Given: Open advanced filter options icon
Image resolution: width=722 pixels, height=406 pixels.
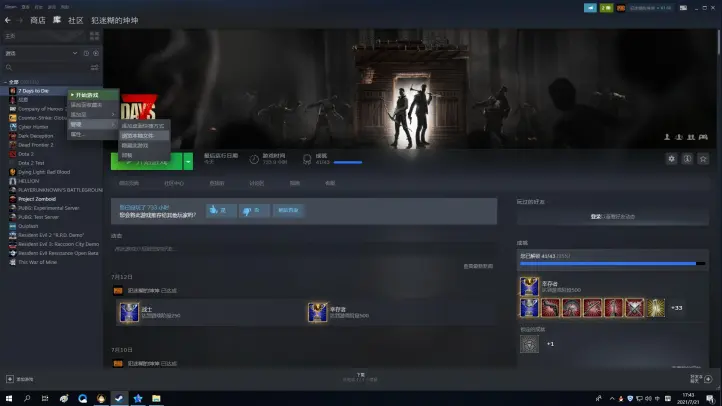Looking at the screenshot, I should tap(94, 68).
